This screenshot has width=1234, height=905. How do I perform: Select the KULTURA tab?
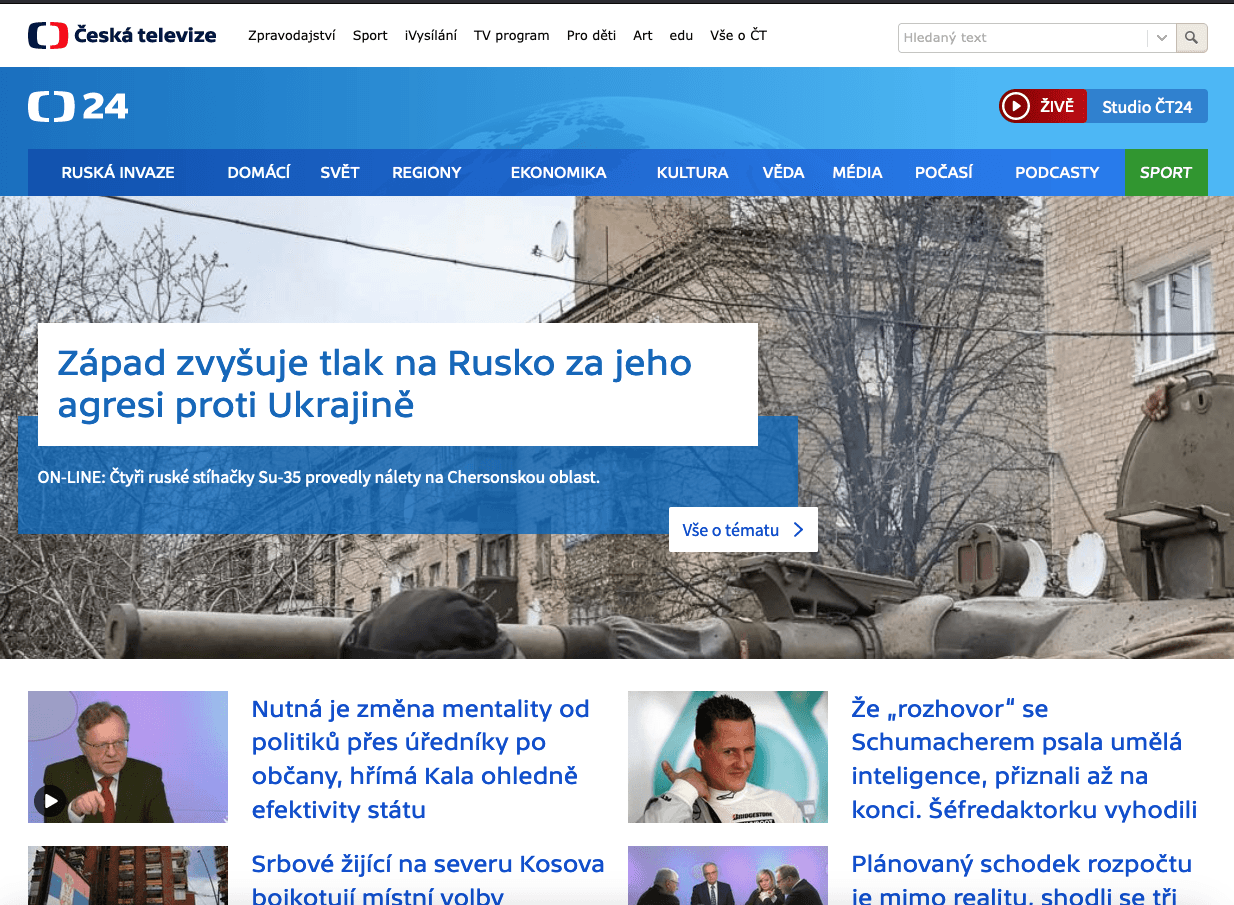pyautogui.click(x=693, y=172)
